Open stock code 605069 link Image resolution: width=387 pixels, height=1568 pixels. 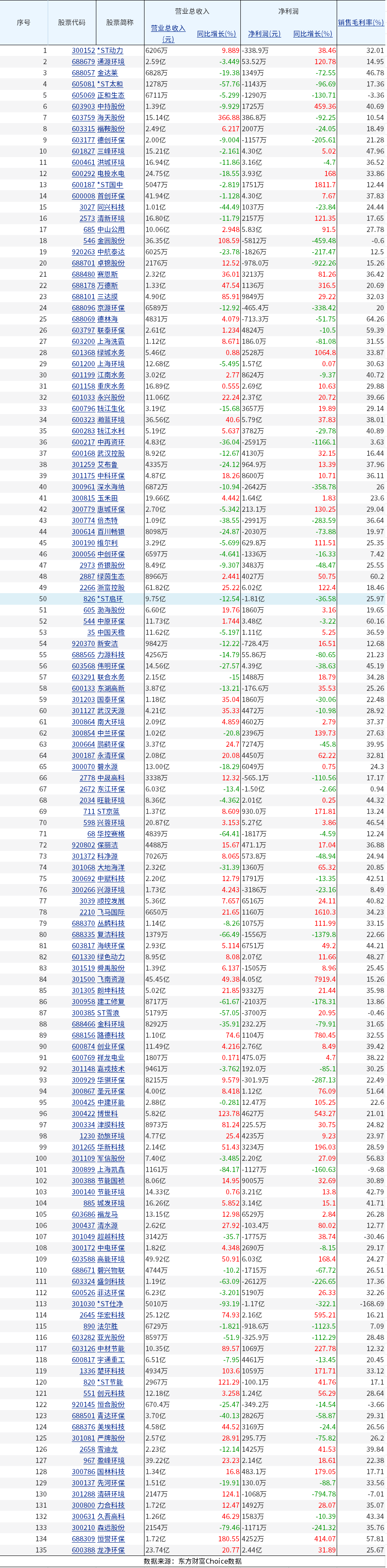pos(83,96)
